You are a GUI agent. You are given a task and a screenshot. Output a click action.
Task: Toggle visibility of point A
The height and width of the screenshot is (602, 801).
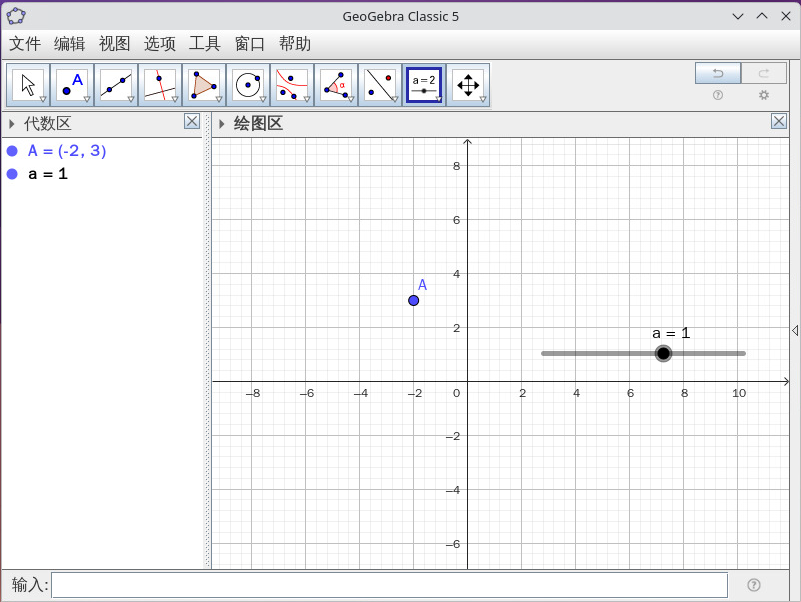pos(12,151)
